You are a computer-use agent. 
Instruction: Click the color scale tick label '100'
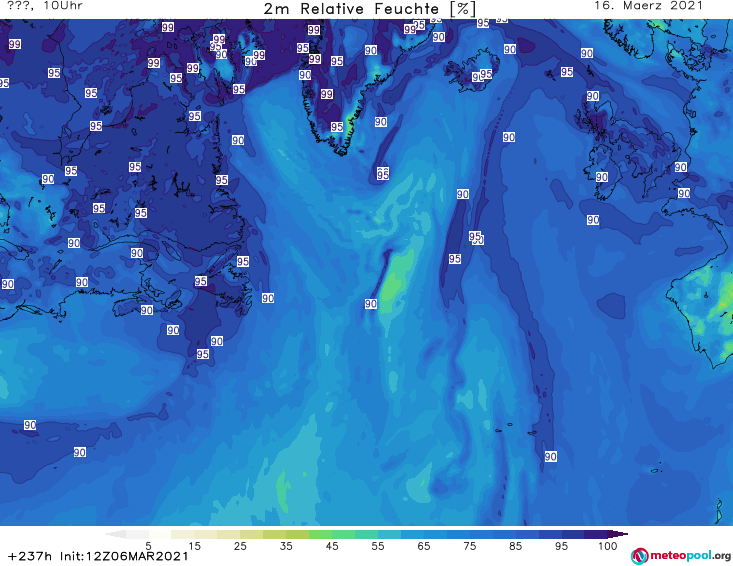608,546
